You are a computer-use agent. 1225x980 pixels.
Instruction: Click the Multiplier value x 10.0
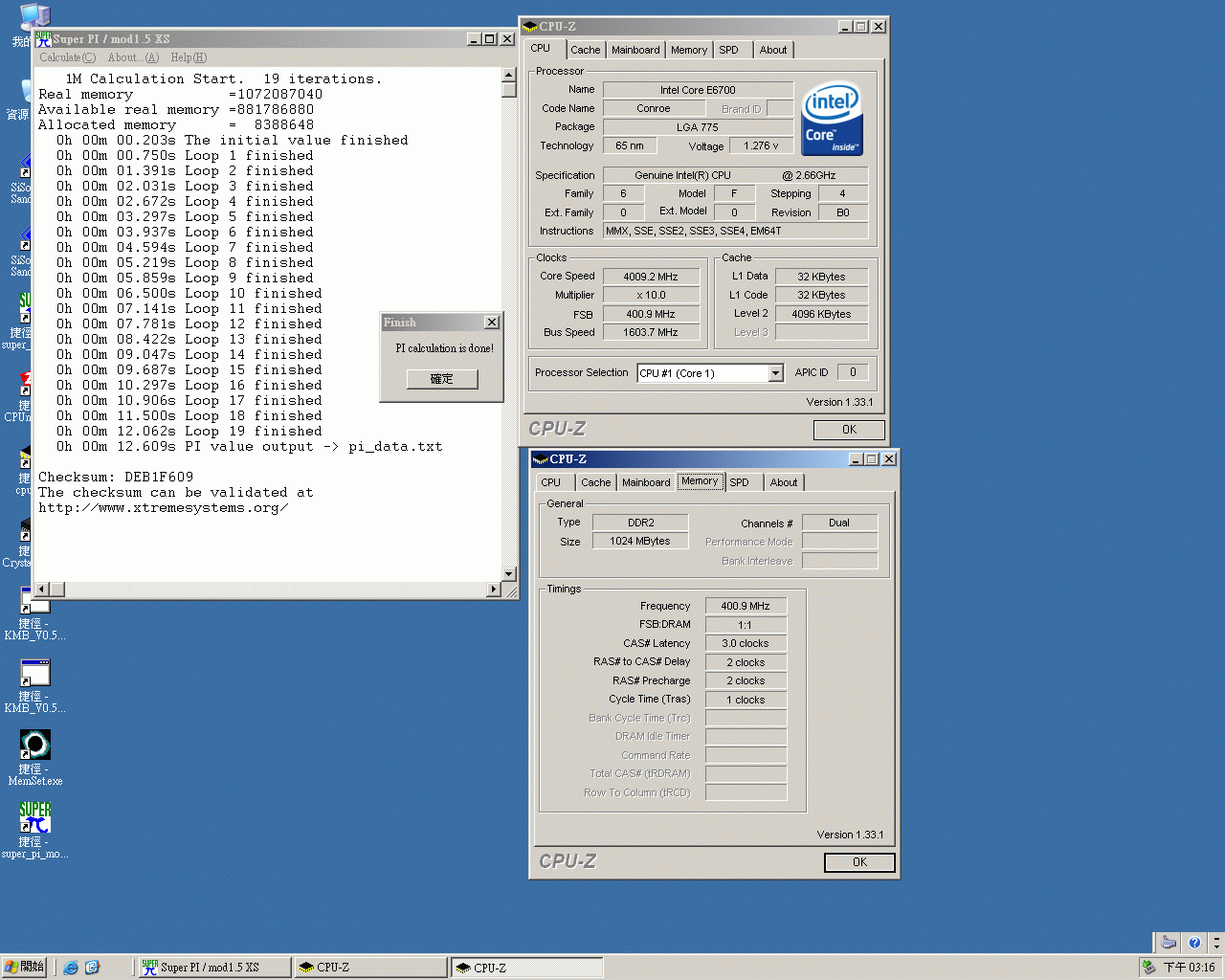click(651, 295)
